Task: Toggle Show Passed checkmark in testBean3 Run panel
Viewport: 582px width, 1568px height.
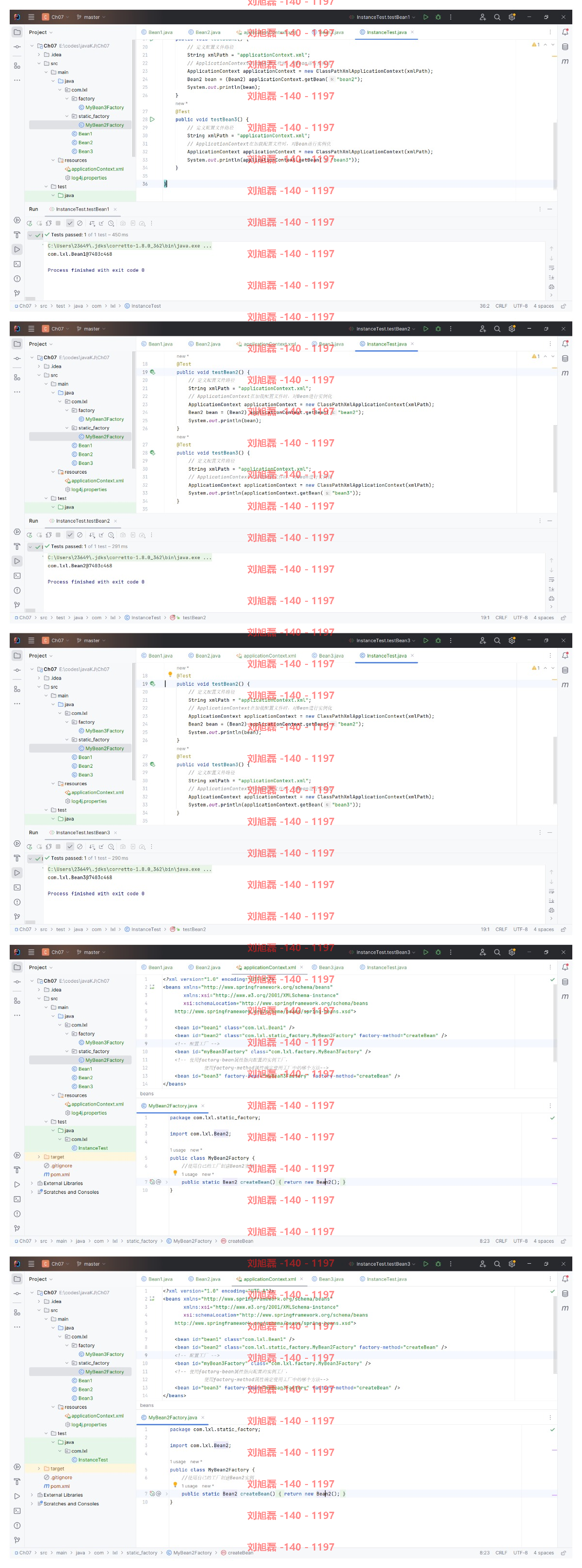Action: tap(70, 847)
